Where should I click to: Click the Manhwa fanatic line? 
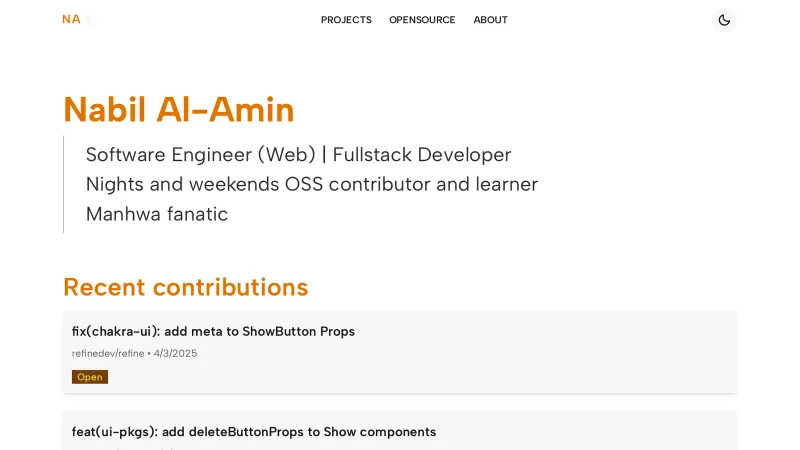pyautogui.click(x=157, y=214)
